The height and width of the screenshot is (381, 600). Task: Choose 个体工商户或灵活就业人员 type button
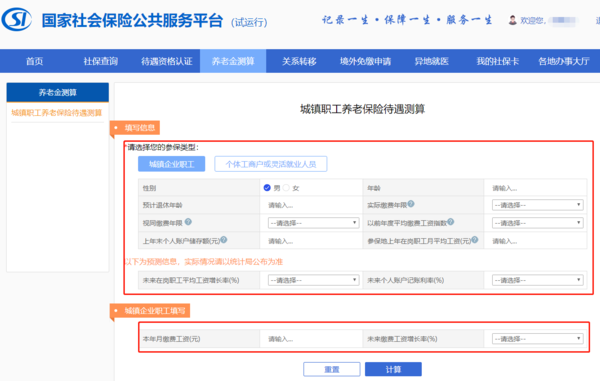[271, 164]
